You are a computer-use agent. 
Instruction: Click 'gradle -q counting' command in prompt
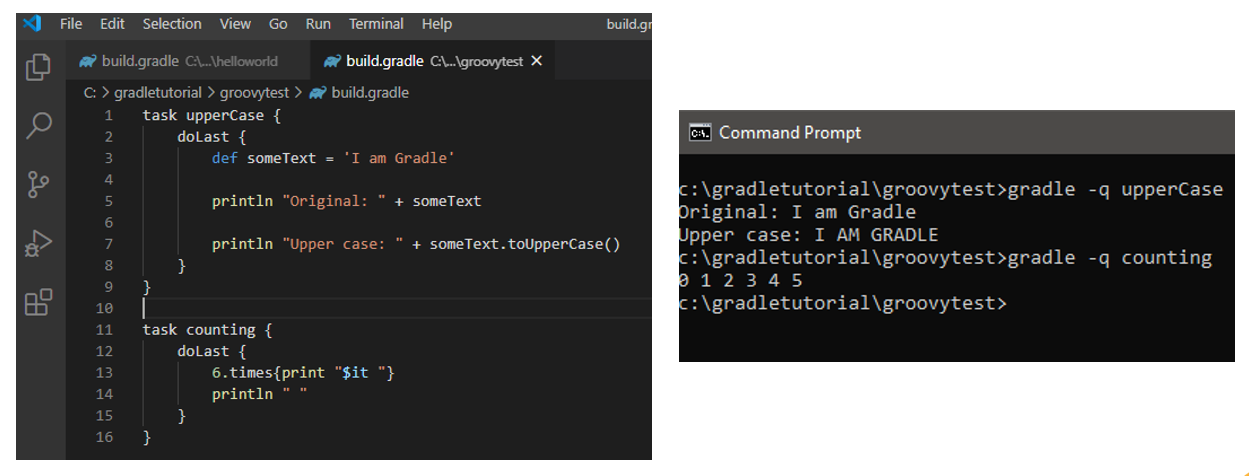click(x=1110, y=258)
